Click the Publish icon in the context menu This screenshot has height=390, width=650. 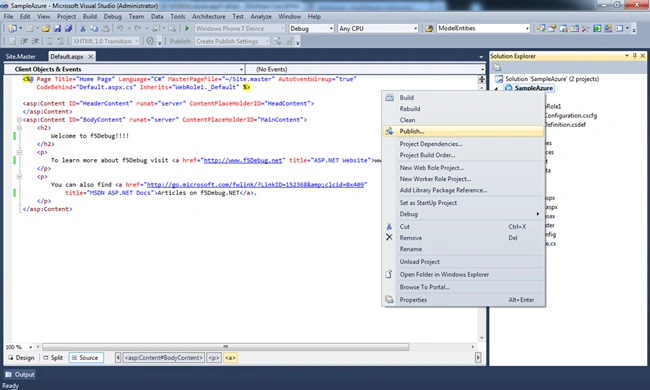389,131
